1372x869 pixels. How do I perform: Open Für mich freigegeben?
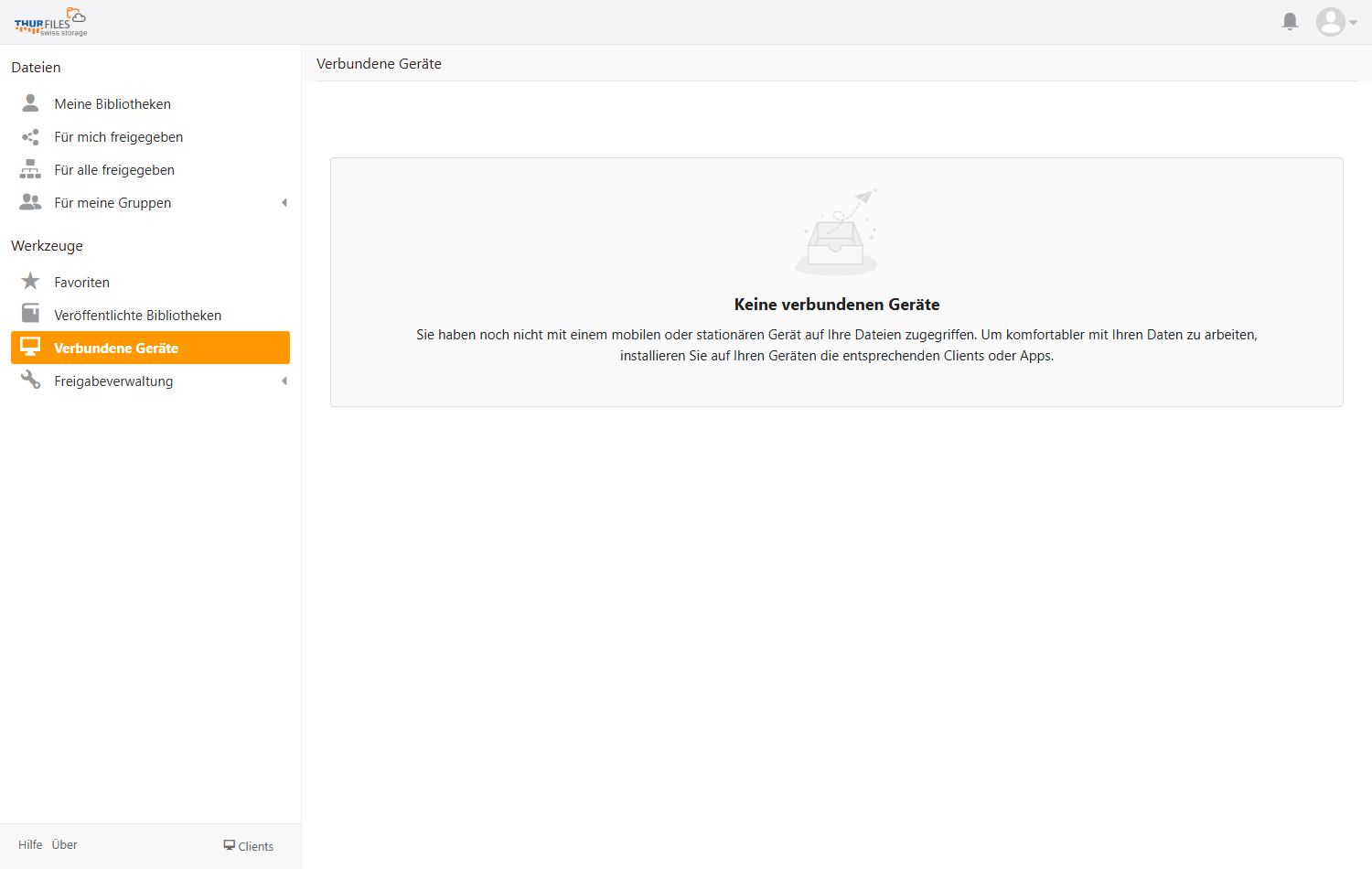click(x=119, y=137)
